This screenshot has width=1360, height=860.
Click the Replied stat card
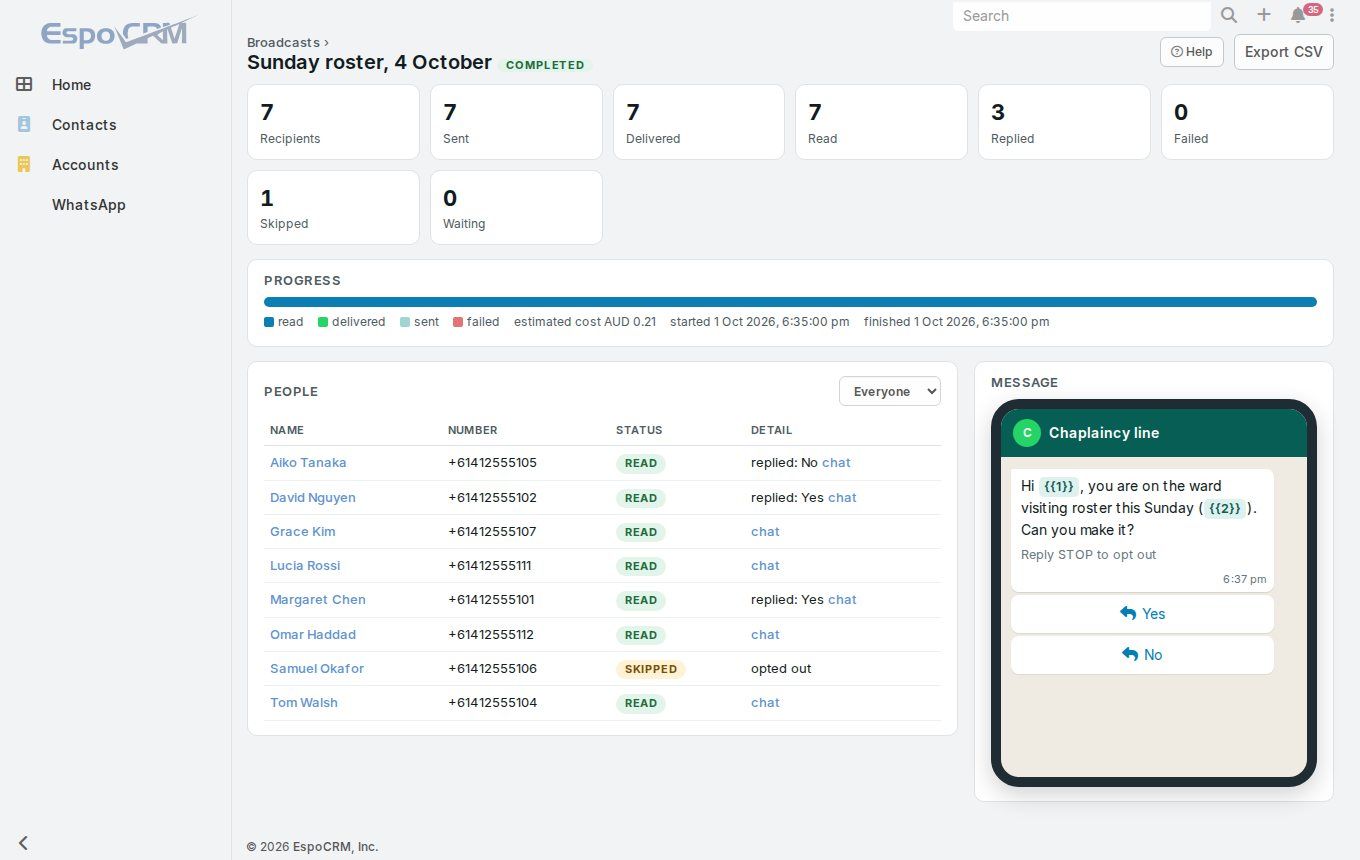coord(1064,122)
